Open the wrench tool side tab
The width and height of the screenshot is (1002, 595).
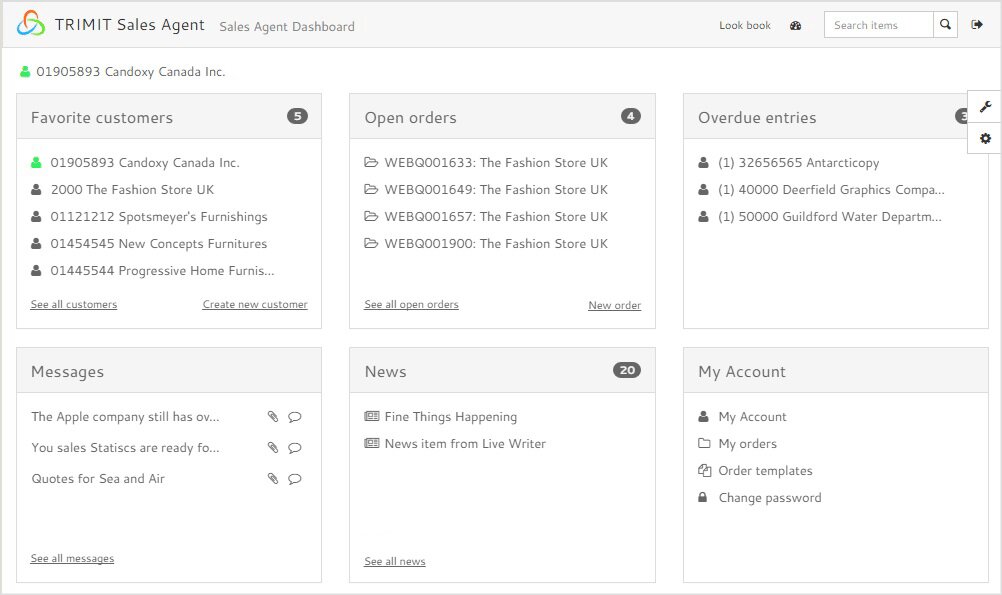click(x=985, y=107)
